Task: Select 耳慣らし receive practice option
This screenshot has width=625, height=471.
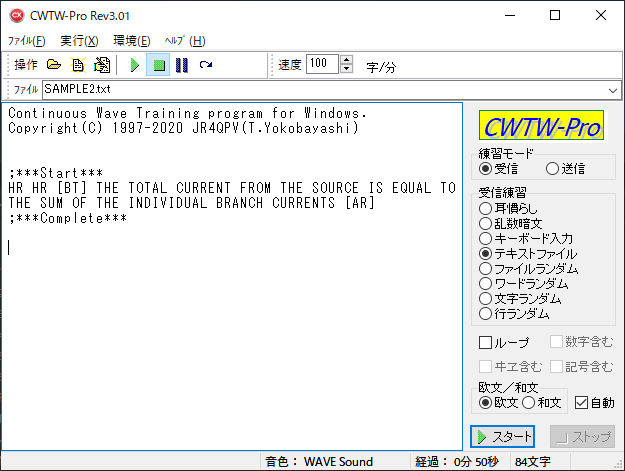Action: coord(508,208)
